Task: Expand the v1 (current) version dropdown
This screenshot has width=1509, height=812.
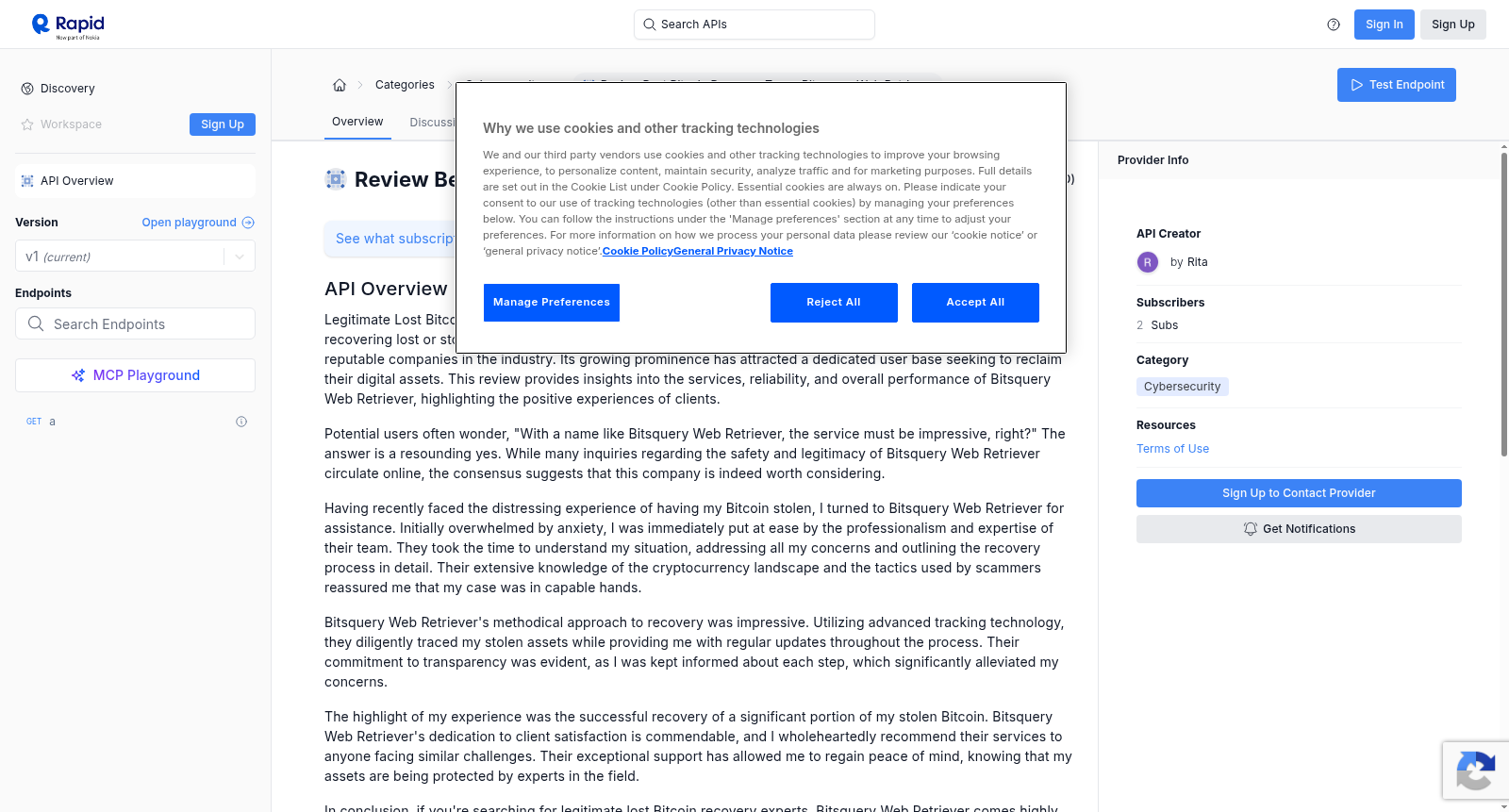Action: [135, 257]
